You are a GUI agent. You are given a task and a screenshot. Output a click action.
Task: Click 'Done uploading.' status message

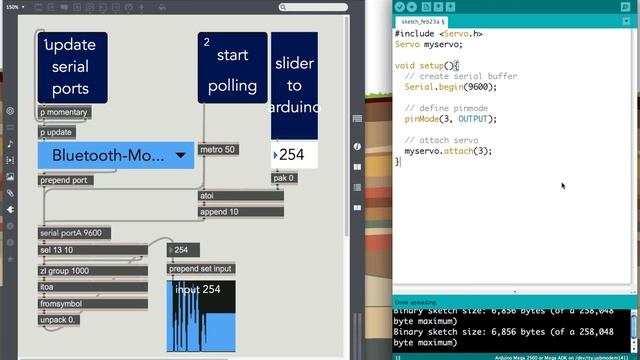pyautogui.click(x=415, y=302)
